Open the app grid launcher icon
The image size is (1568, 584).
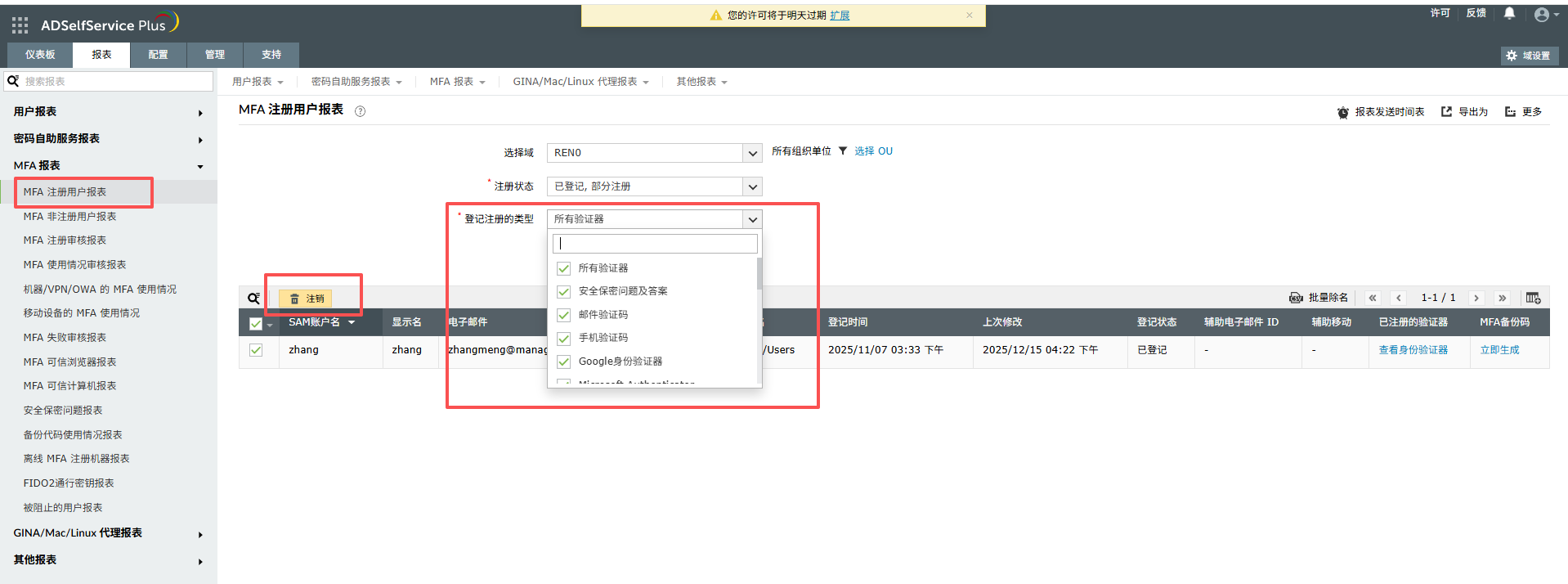coord(20,25)
